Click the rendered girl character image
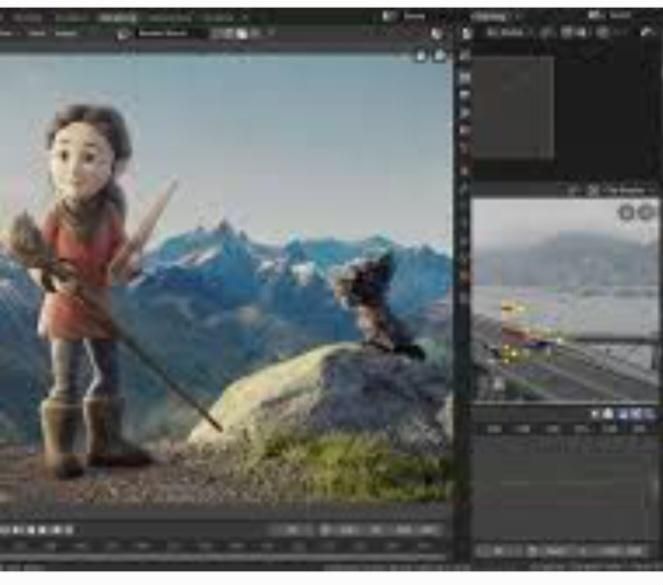The height and width of the screenshot is (585, 663). (x=87, y=290)
